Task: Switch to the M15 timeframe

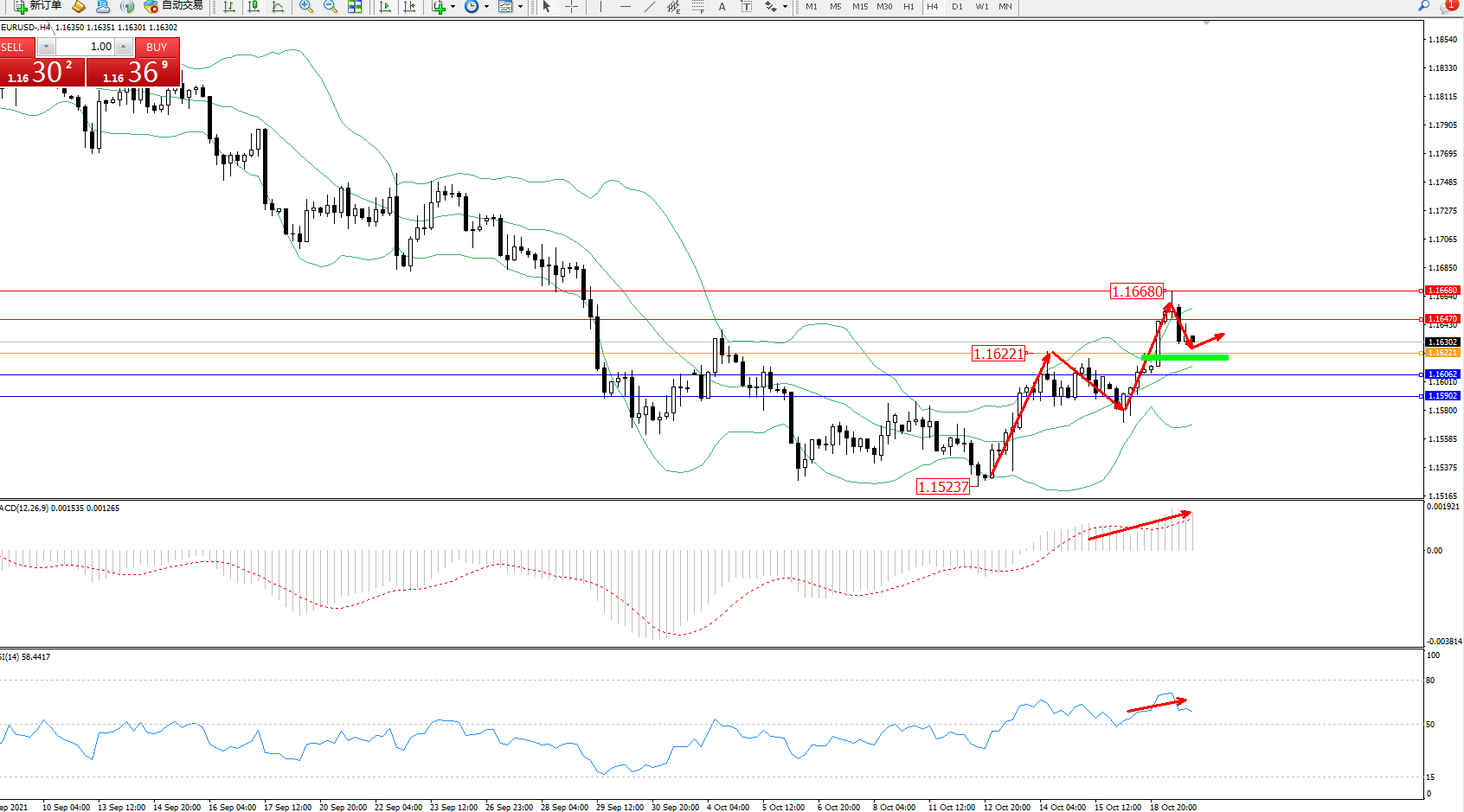Action: click(x=859, y=6)
